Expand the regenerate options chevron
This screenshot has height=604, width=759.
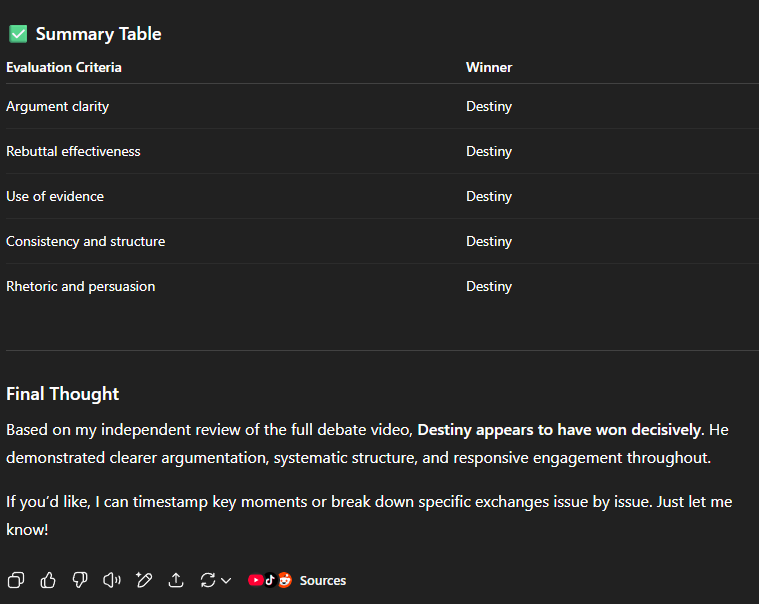click(226, 580)
